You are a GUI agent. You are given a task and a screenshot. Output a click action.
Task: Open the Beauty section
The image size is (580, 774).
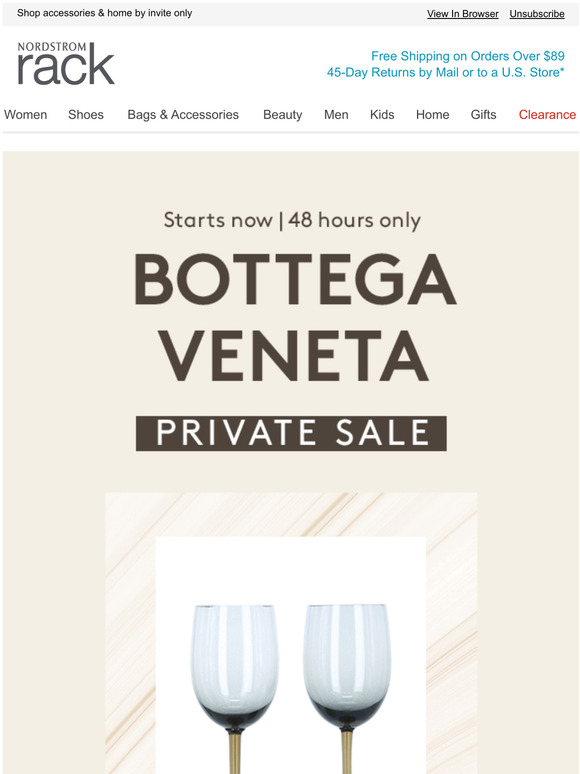pos(282,115)
